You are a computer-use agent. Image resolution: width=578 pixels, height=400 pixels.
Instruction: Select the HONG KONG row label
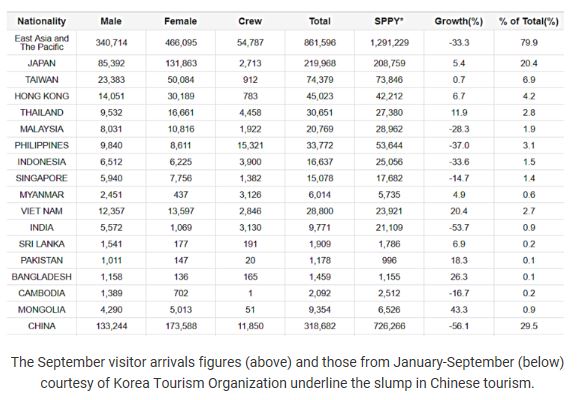coord(42,96)
